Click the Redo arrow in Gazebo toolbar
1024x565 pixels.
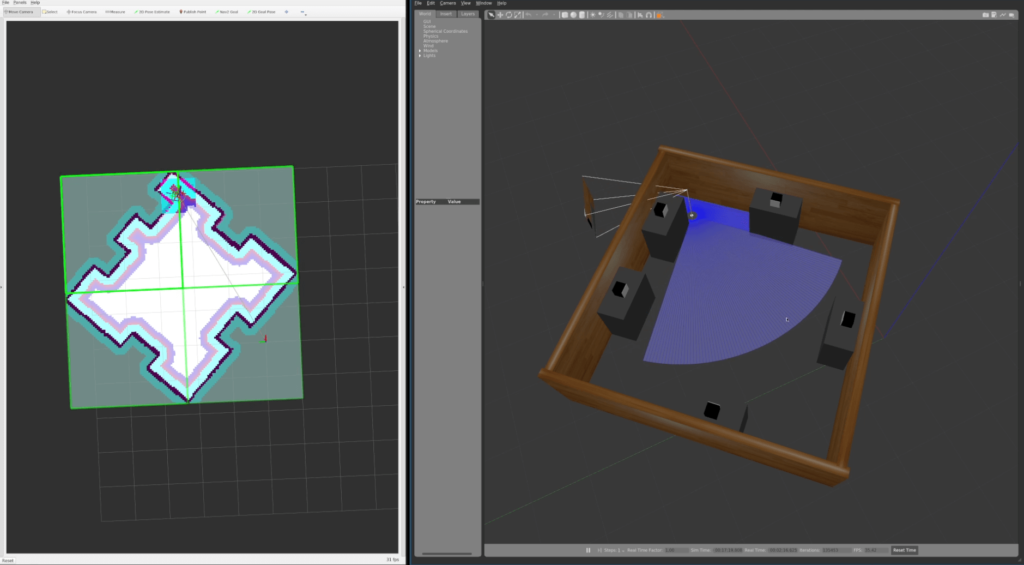(x=545, y=15)
